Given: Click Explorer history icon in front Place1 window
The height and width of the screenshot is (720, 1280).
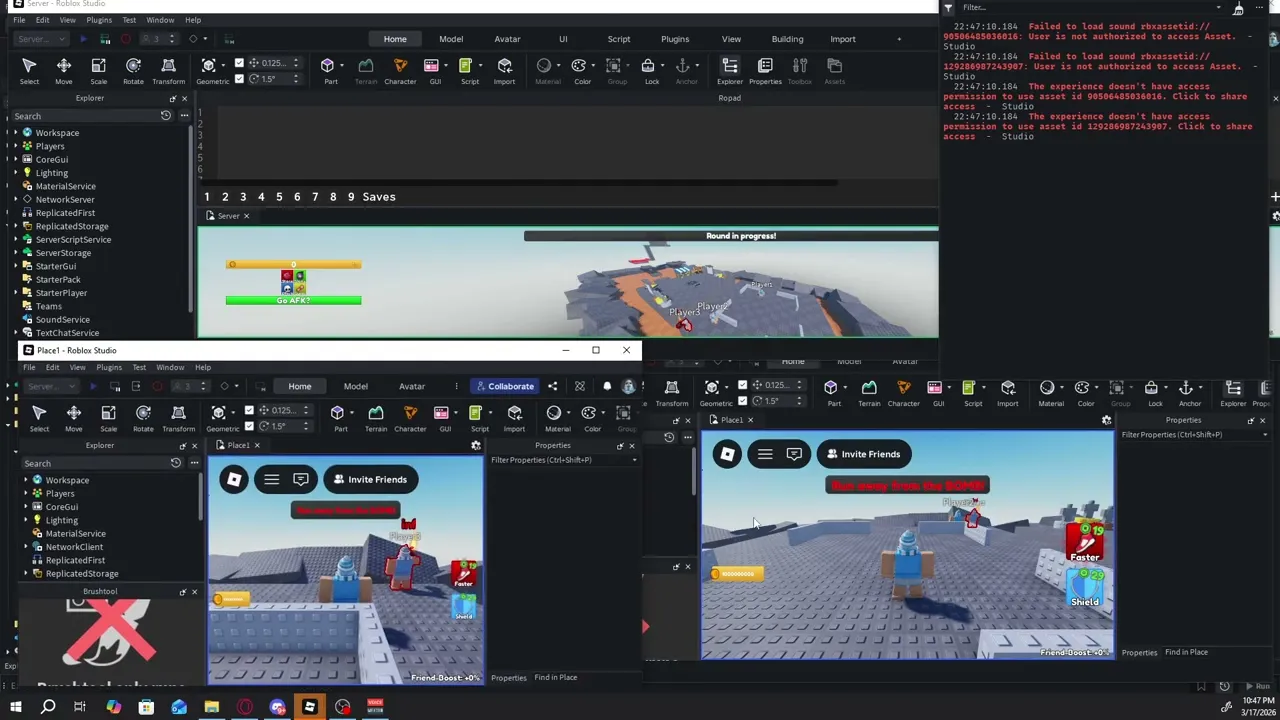Looking at the screenshot, I should [176, 463].
